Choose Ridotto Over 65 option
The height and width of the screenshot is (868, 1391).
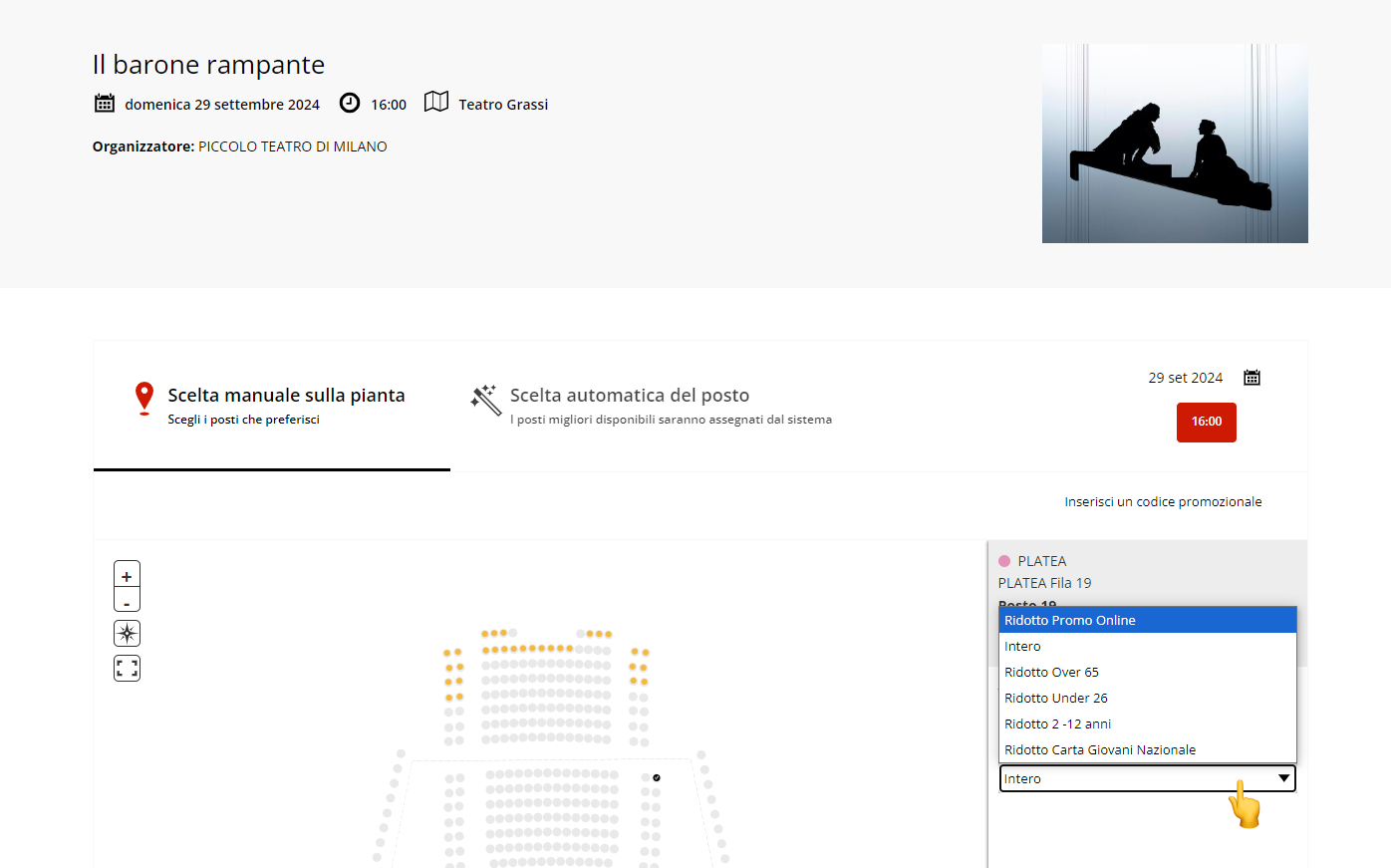point(1148,672)
